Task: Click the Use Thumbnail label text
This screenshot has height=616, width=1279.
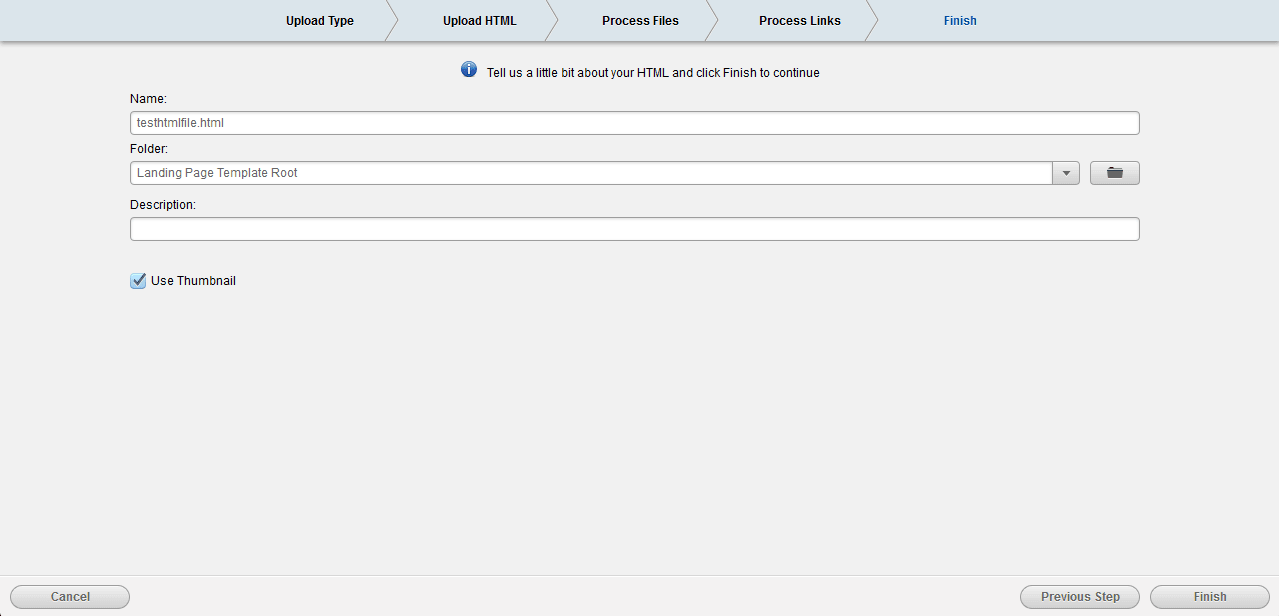Action: (x=192, y=280)
